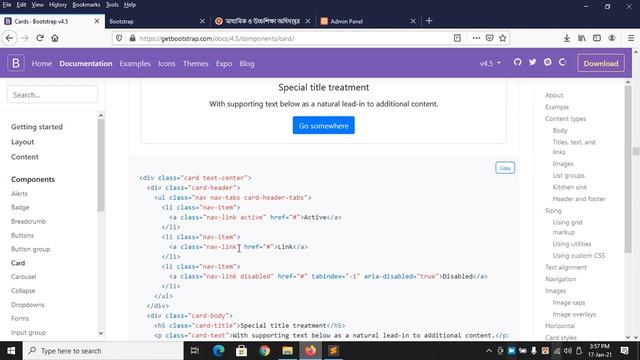Open a new browser tab

coord(429,21)
